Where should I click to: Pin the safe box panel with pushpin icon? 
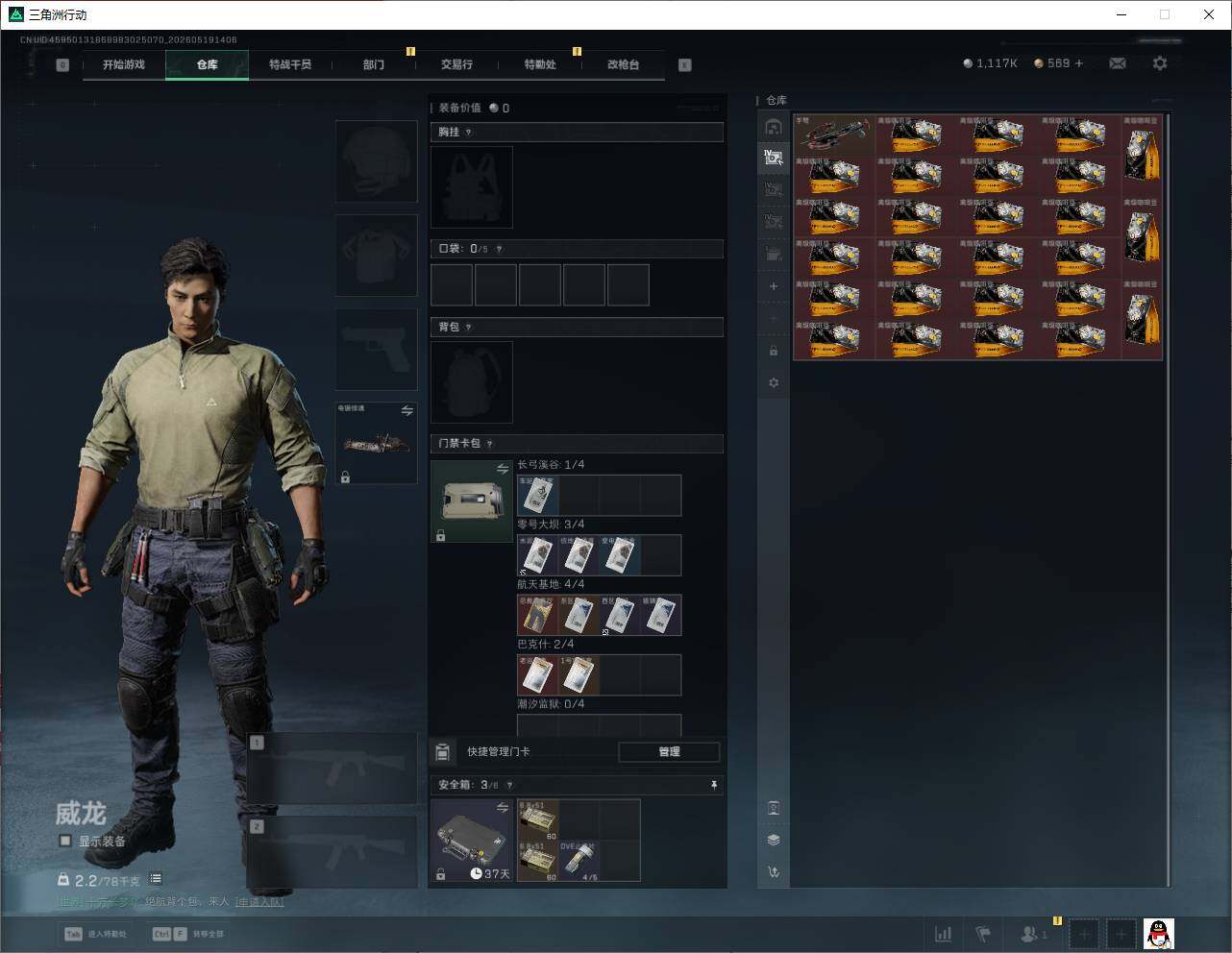(x=714, y=785)
